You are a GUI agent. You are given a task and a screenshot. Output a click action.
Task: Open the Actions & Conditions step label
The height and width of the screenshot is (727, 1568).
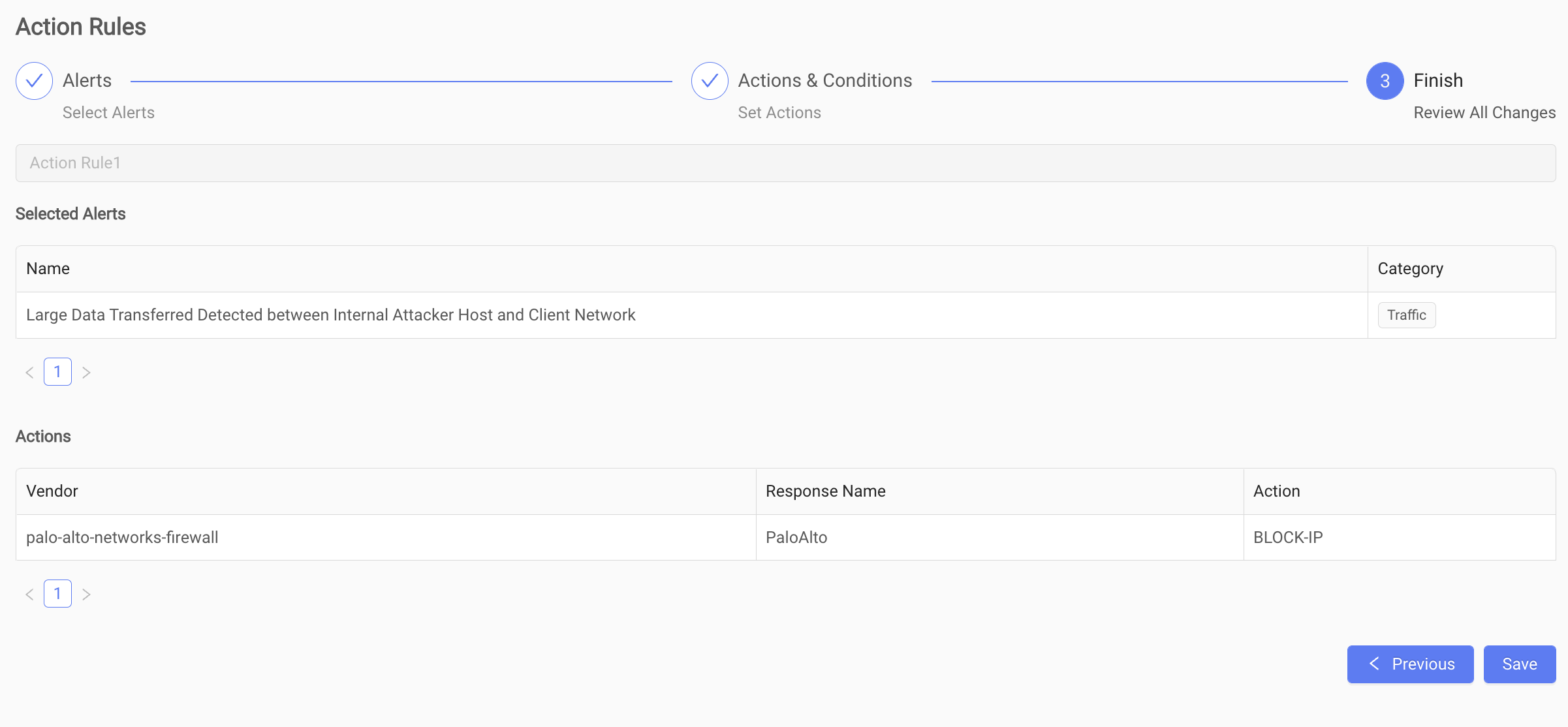click(825, 80)
